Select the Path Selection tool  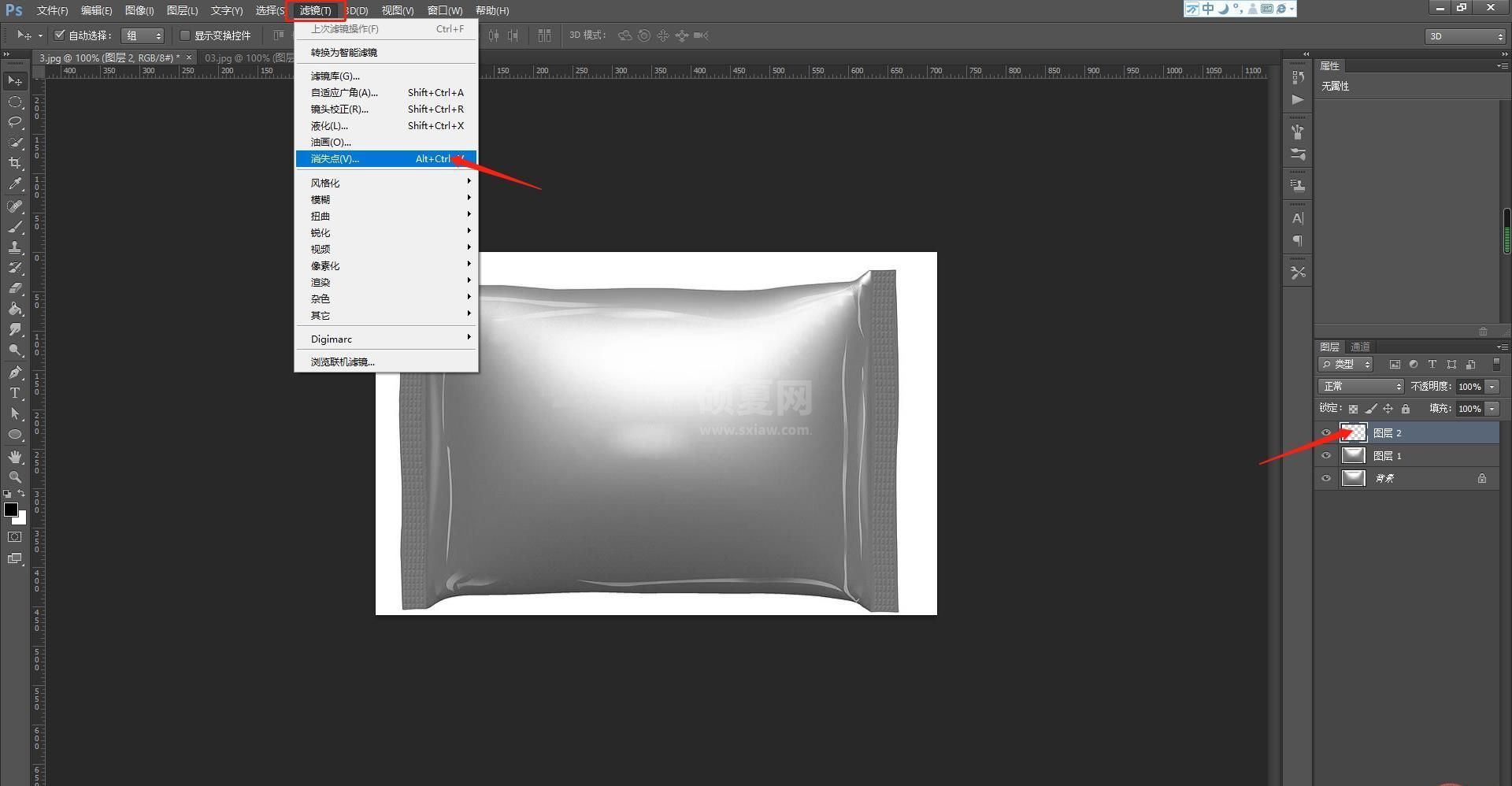(15, 413)
